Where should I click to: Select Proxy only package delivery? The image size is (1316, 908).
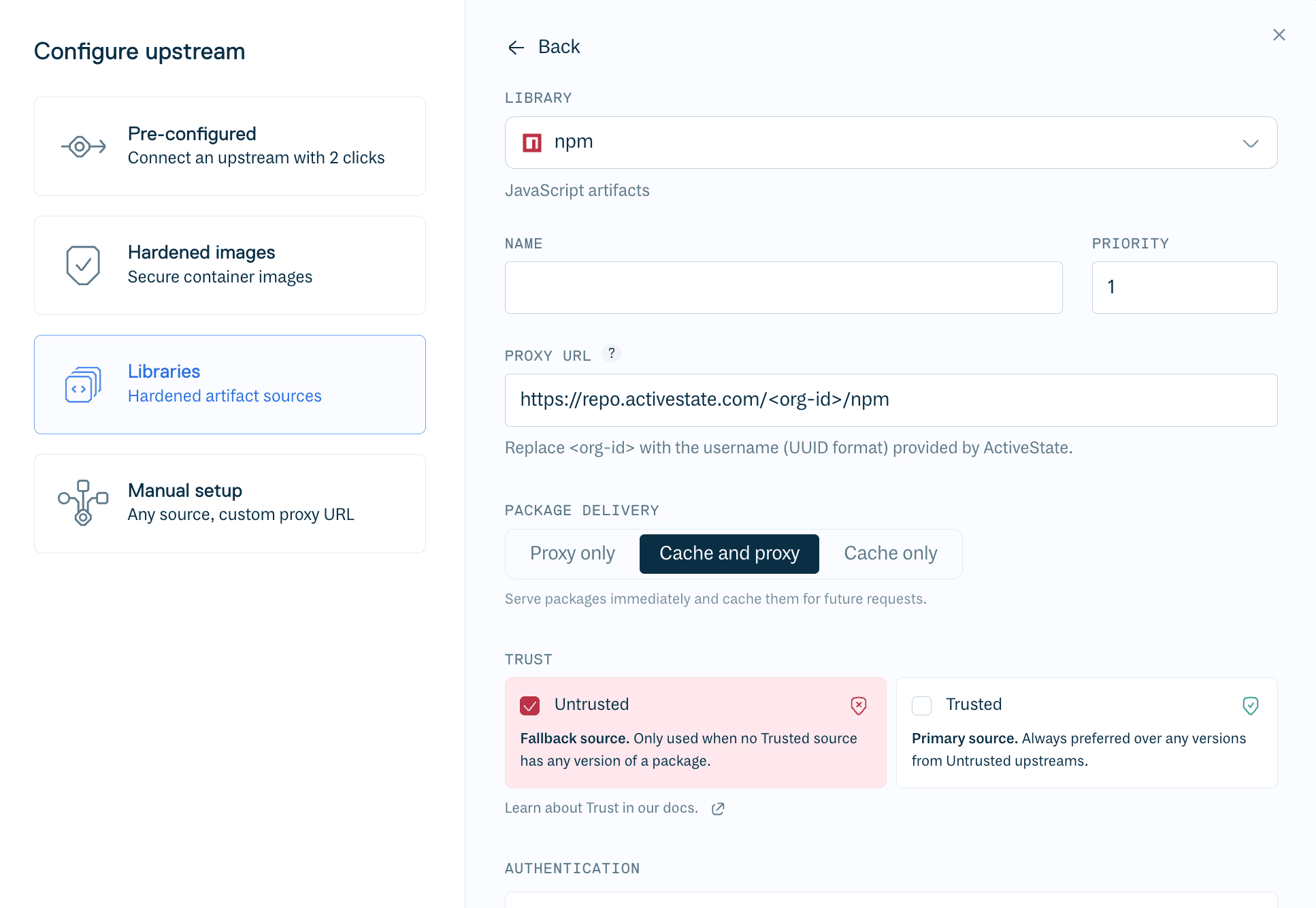572,553
